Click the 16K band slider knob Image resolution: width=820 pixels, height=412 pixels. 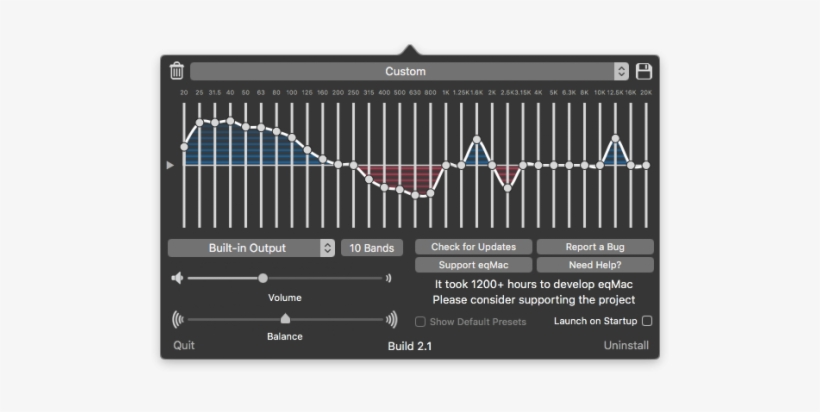pos(631,165)
